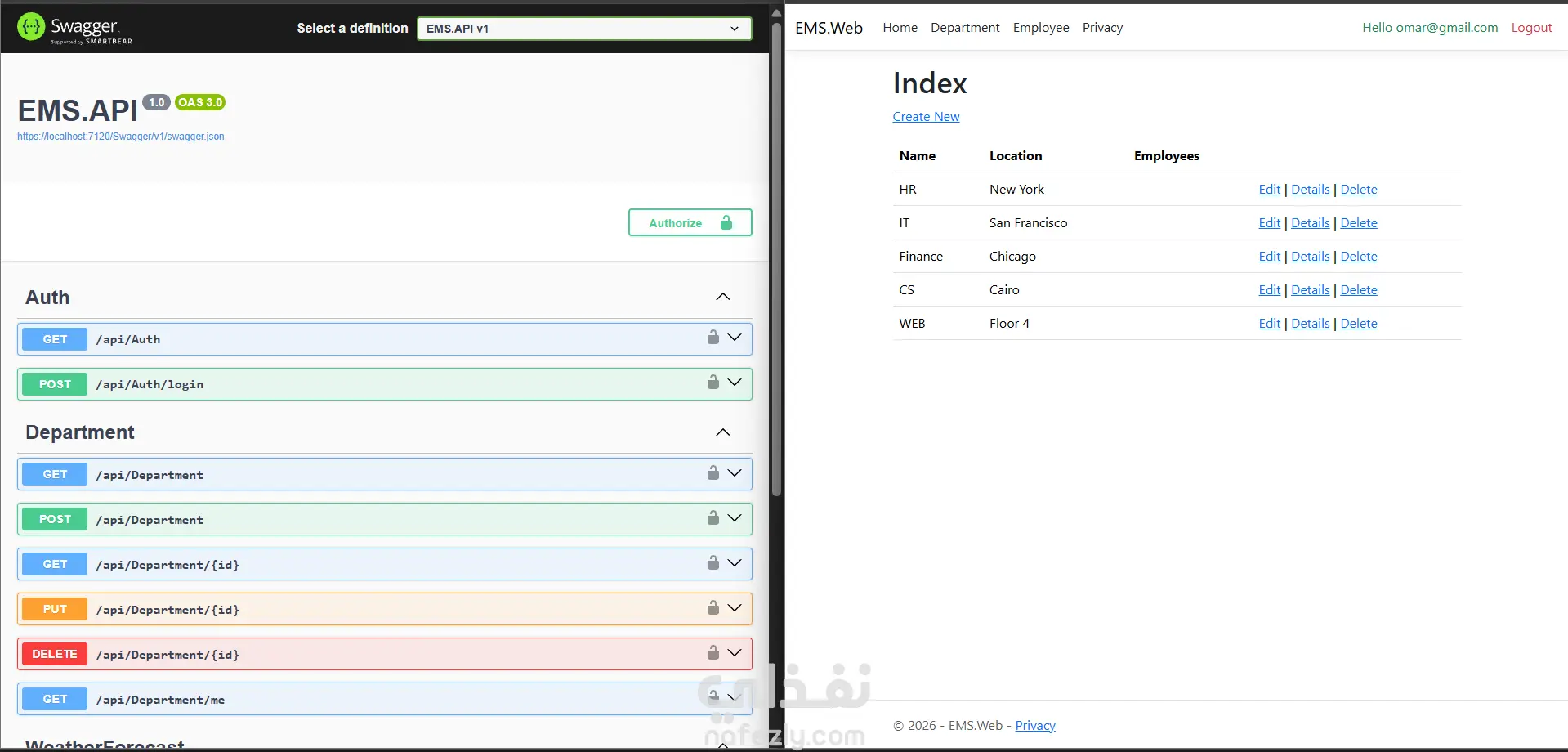This screenshot has height=752, width=1568.
Task: Click the Cairo location cell
Action: (x=1004, y=290)
